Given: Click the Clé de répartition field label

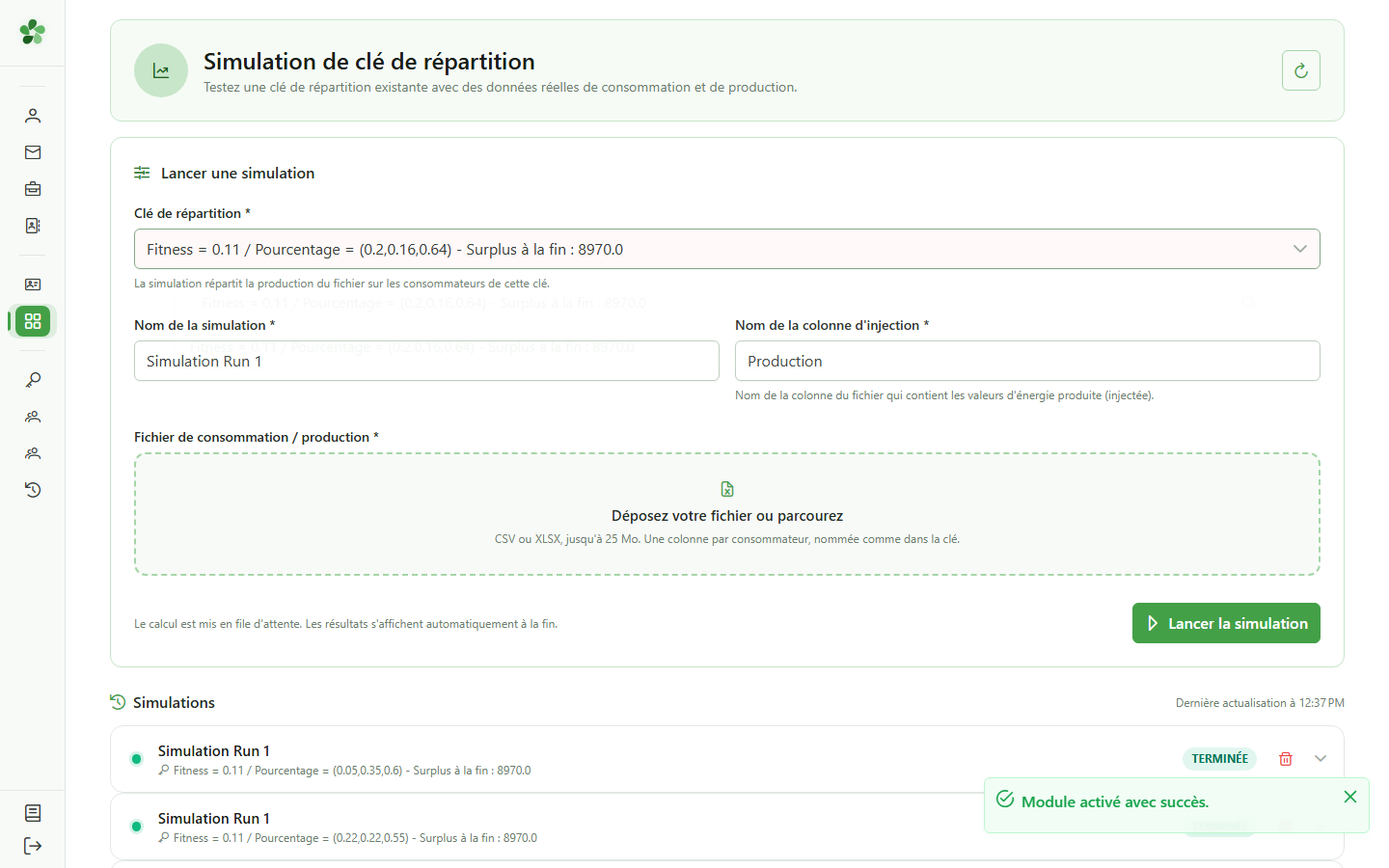Looking at the screenshot, I should point(192,213).
